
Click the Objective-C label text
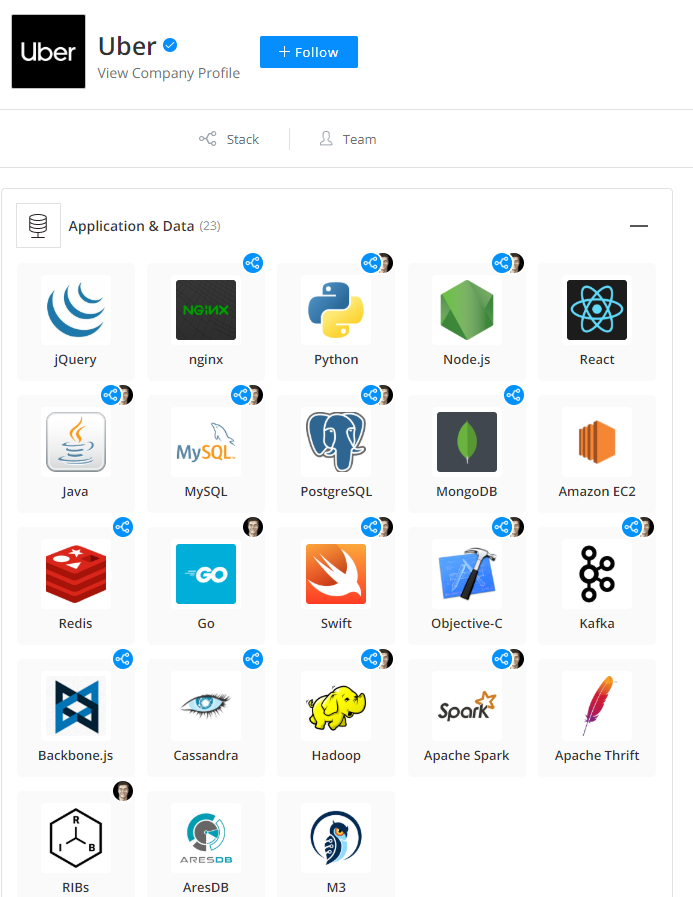466,624
